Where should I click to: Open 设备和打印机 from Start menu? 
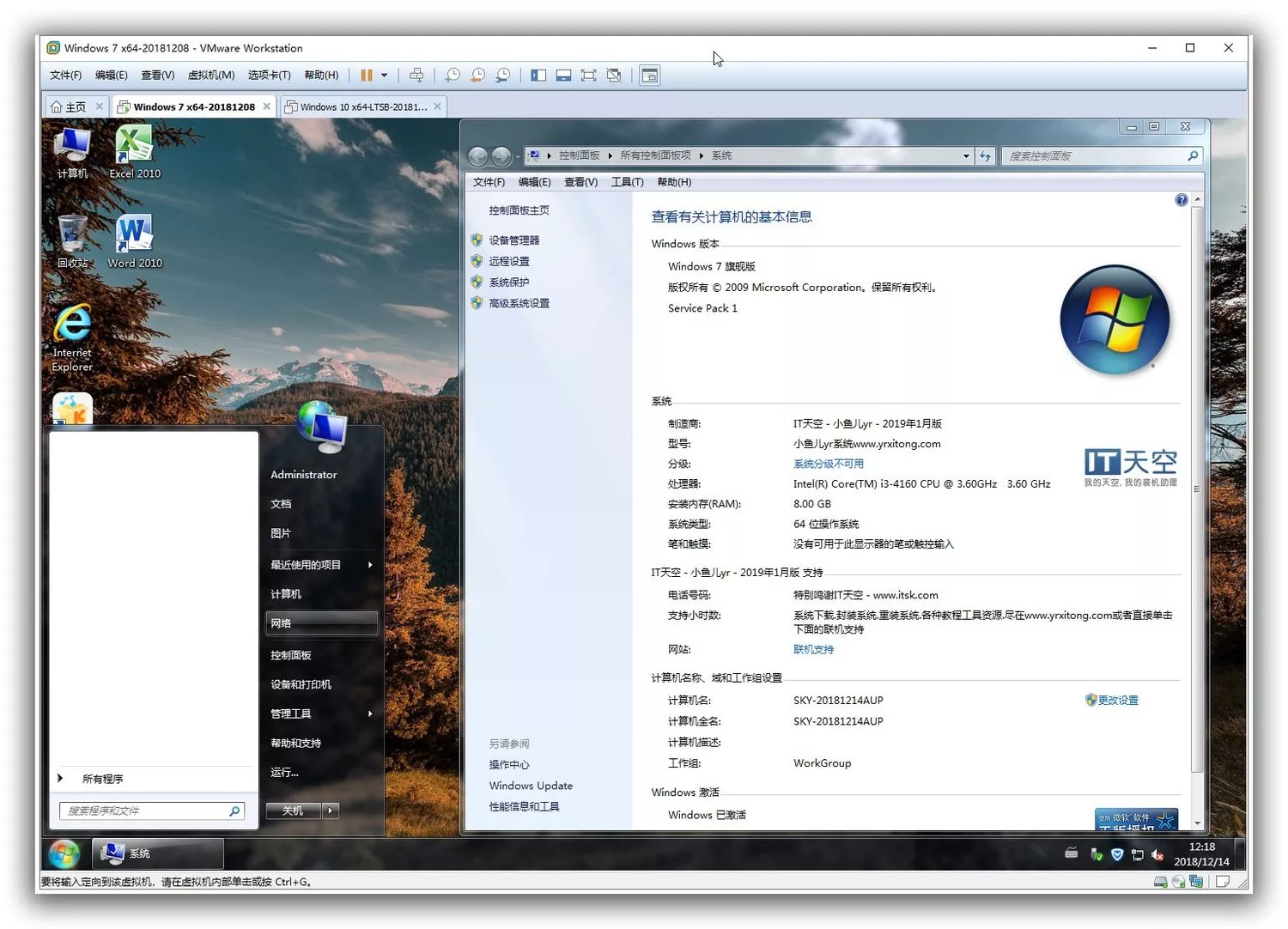(322, 685)
